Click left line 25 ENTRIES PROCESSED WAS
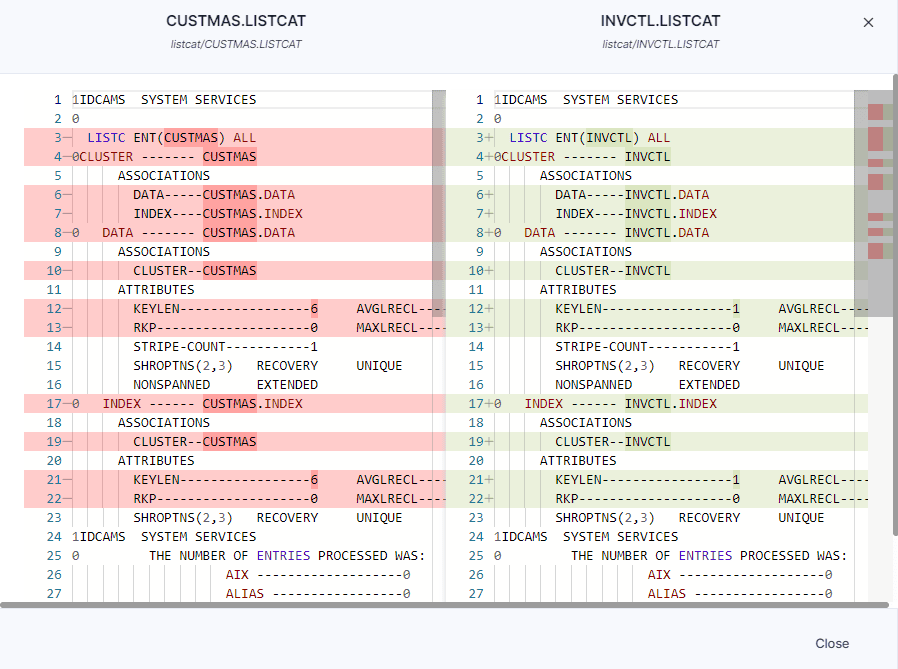The image size is (898, 669). [x=287, y=556]
